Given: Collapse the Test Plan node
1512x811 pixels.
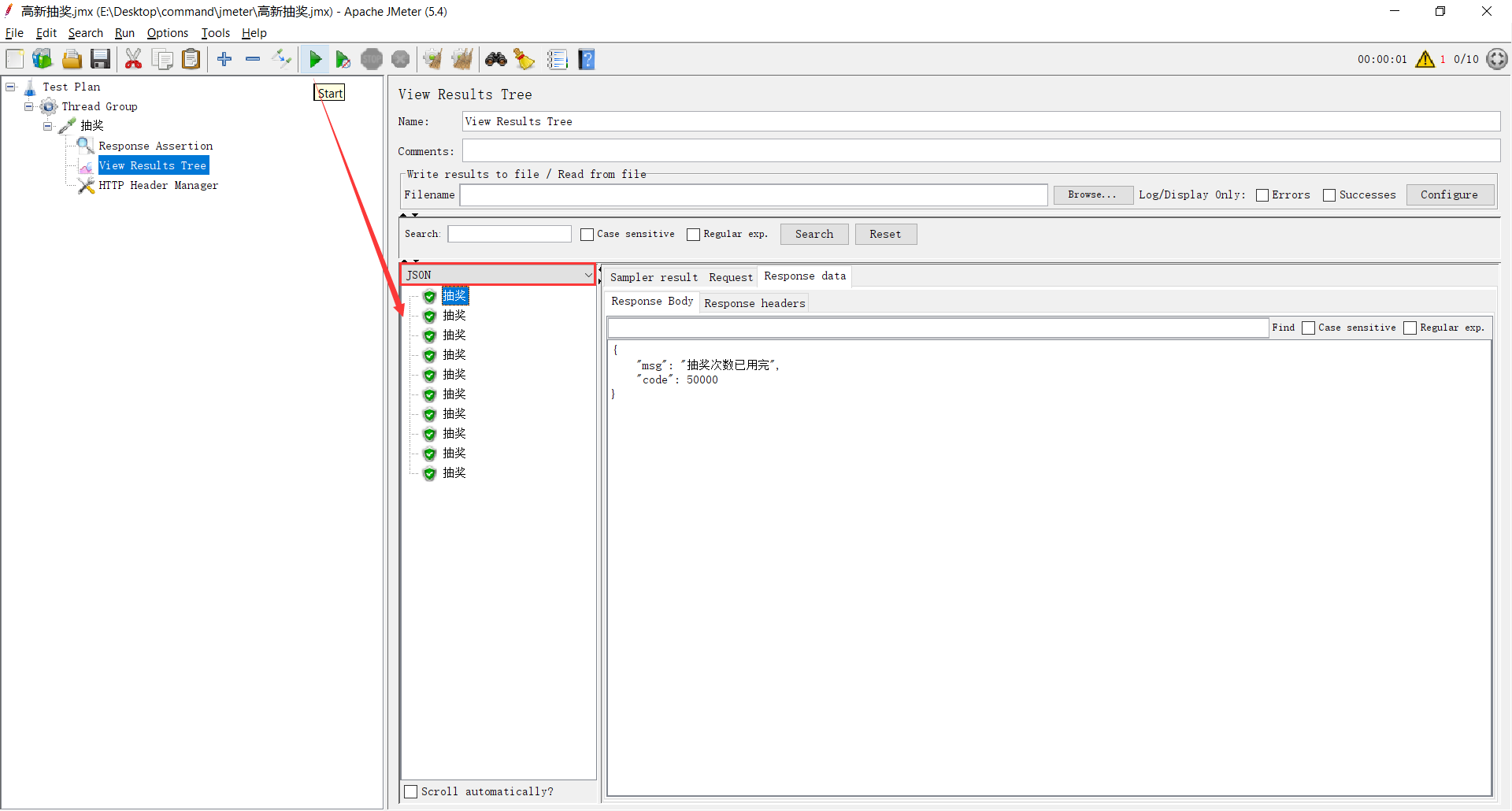Looking at the screenshot, I should (x=11, y=87).
